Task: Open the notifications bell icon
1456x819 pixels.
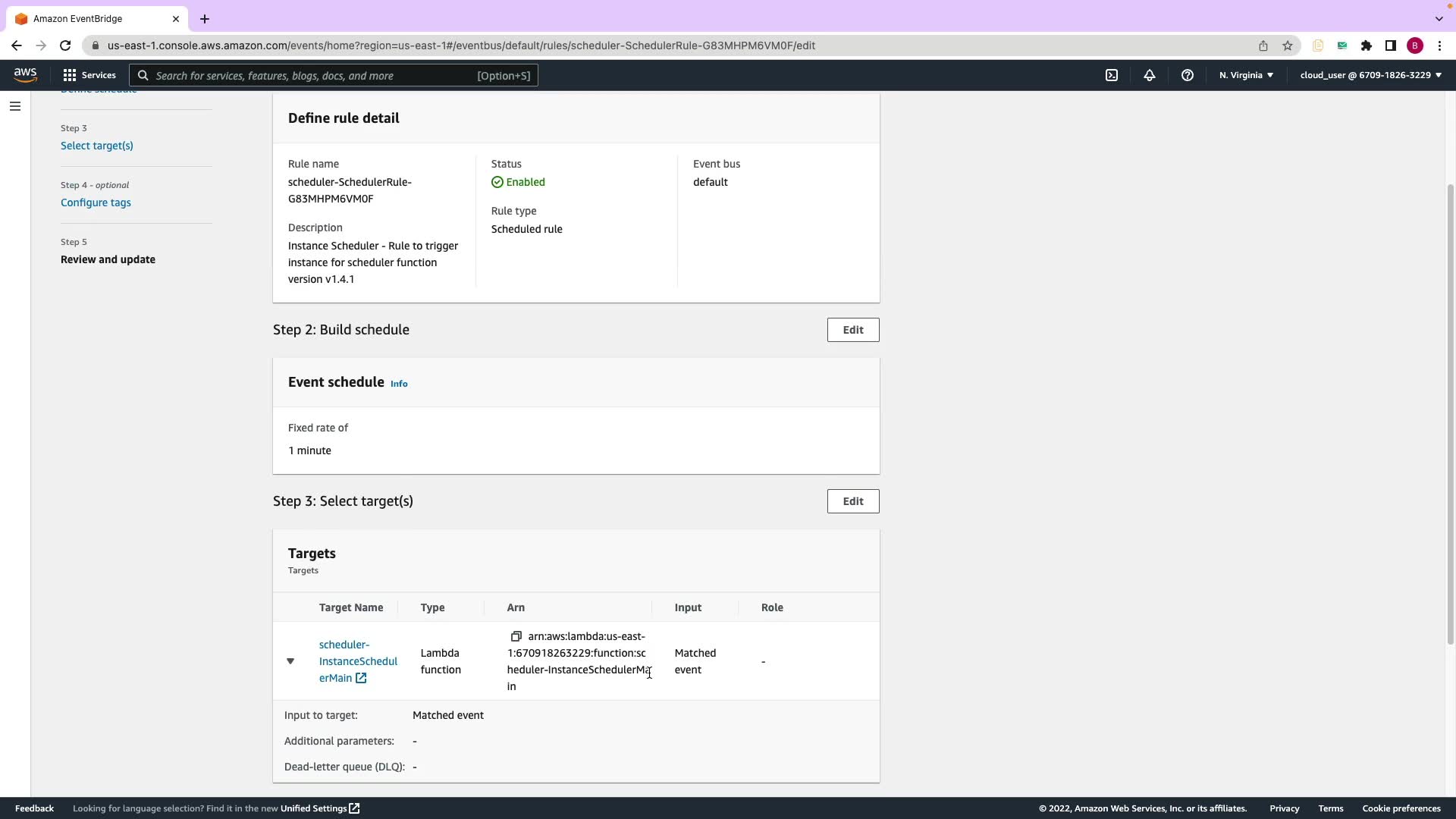Action: click(x=1150, y=75)
